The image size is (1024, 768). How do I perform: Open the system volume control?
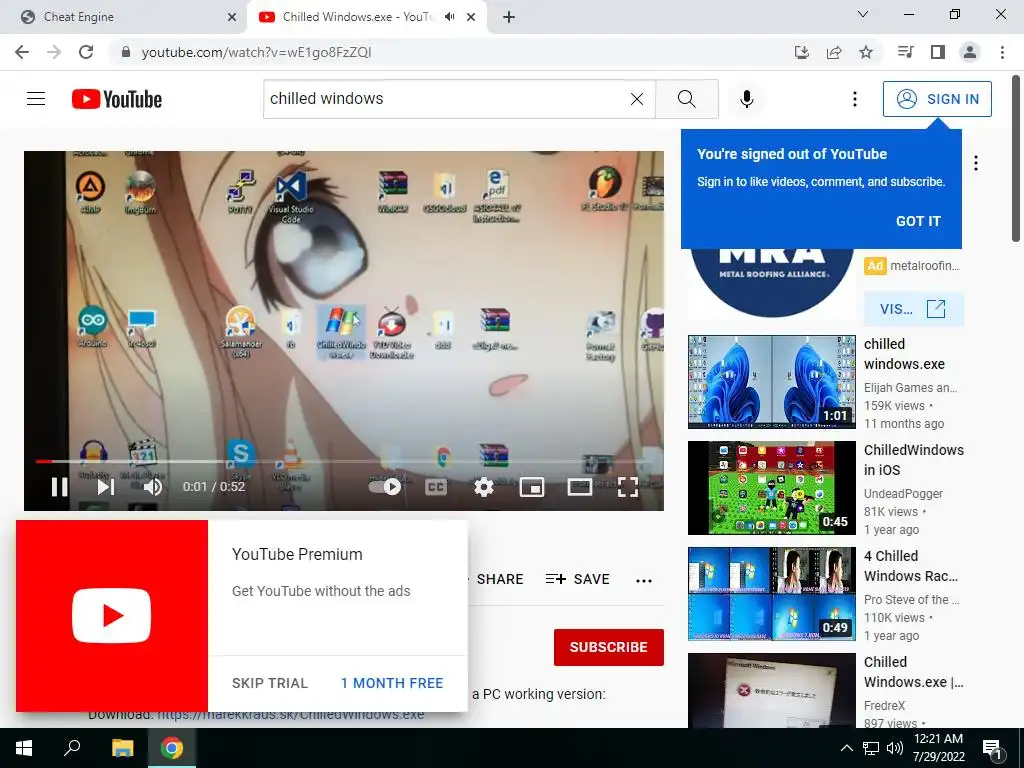(x=895, y=748)
